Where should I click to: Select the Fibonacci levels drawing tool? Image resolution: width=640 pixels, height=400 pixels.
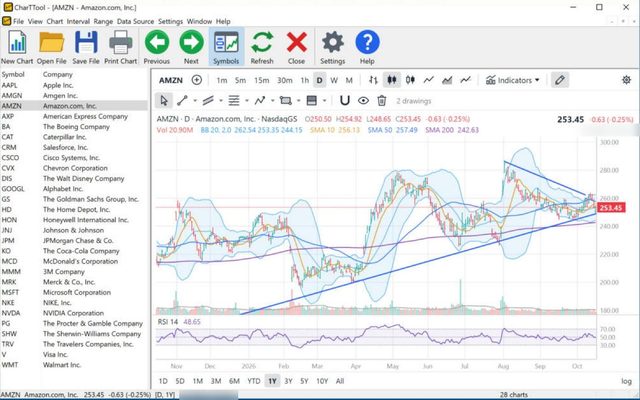[x=234, y=100]
